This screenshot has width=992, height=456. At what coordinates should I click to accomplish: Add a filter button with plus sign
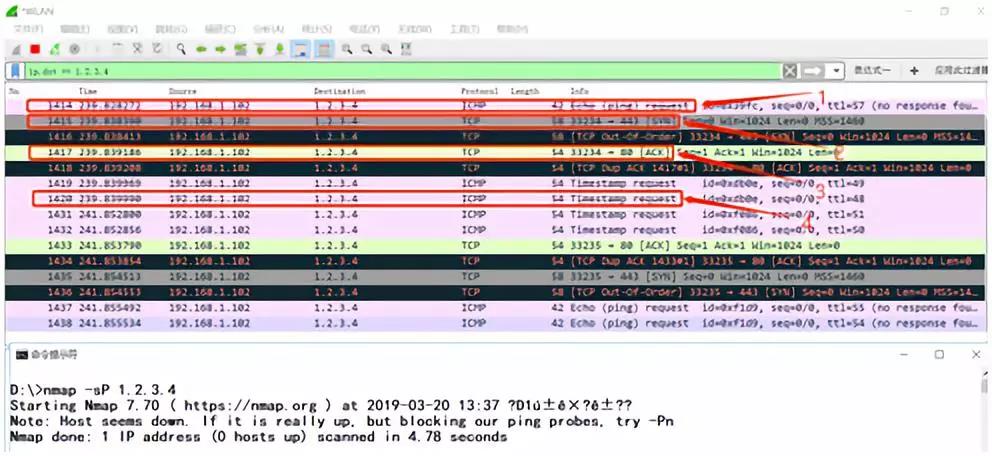click(913, 71)
